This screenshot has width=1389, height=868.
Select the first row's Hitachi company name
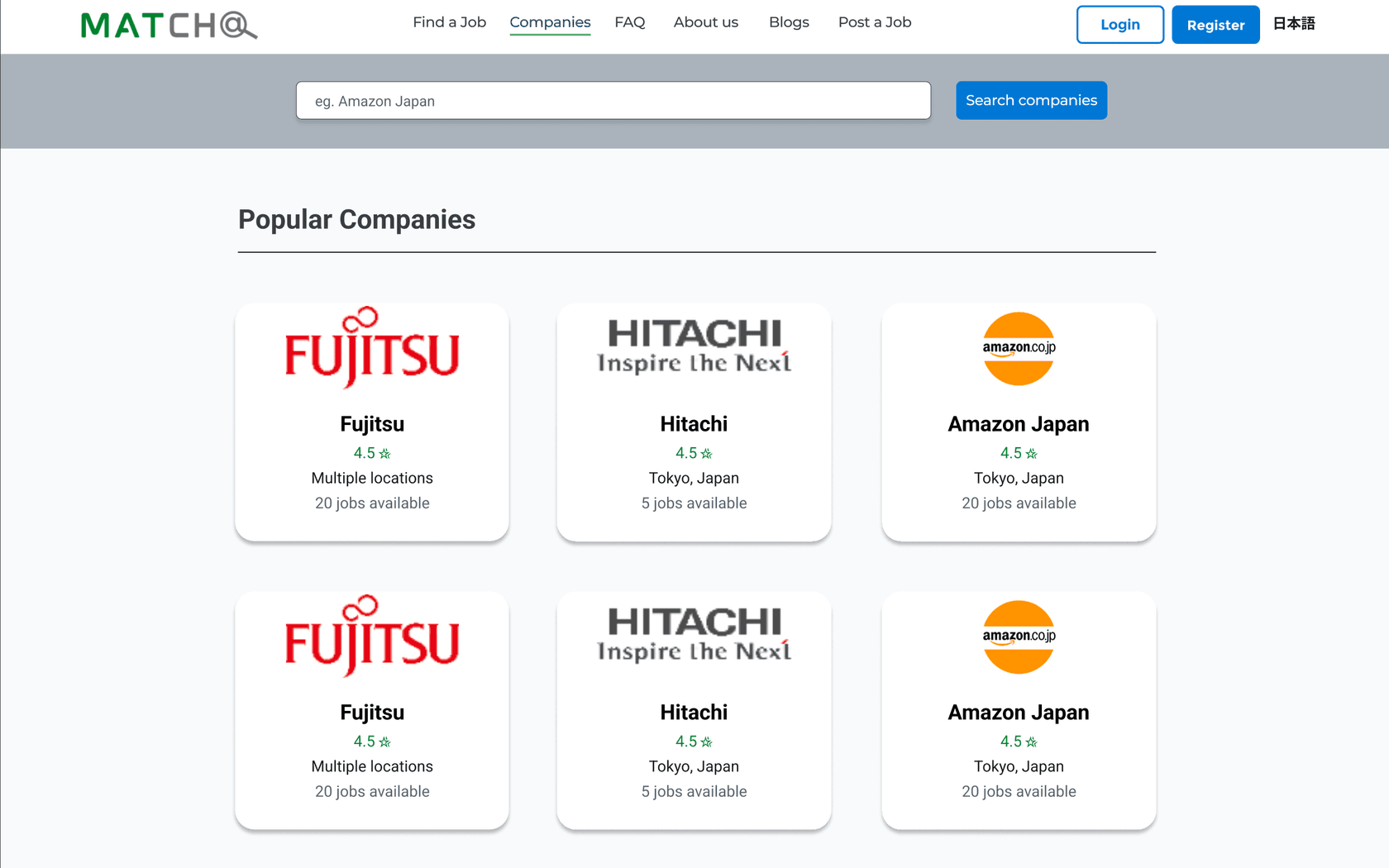click(694, 424)
